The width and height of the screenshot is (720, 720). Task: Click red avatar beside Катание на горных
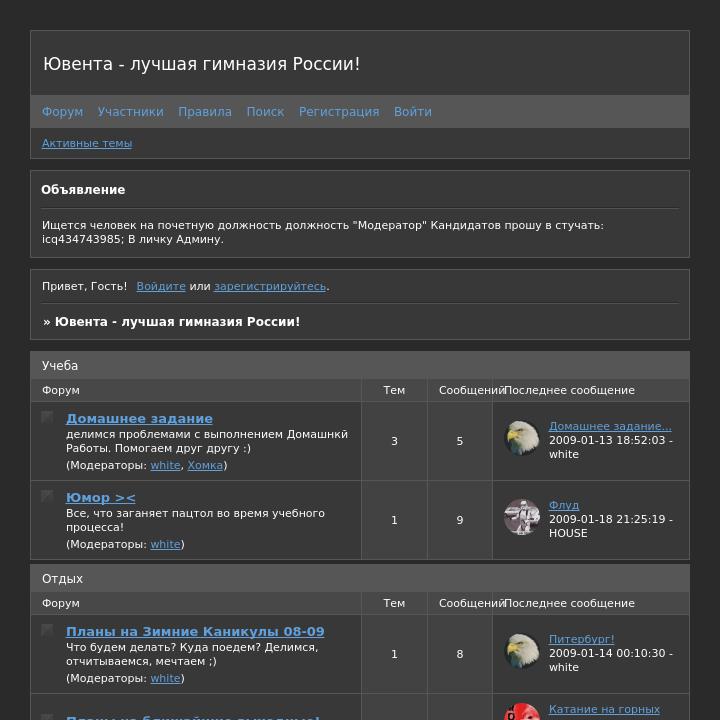(x=522, y=711)
